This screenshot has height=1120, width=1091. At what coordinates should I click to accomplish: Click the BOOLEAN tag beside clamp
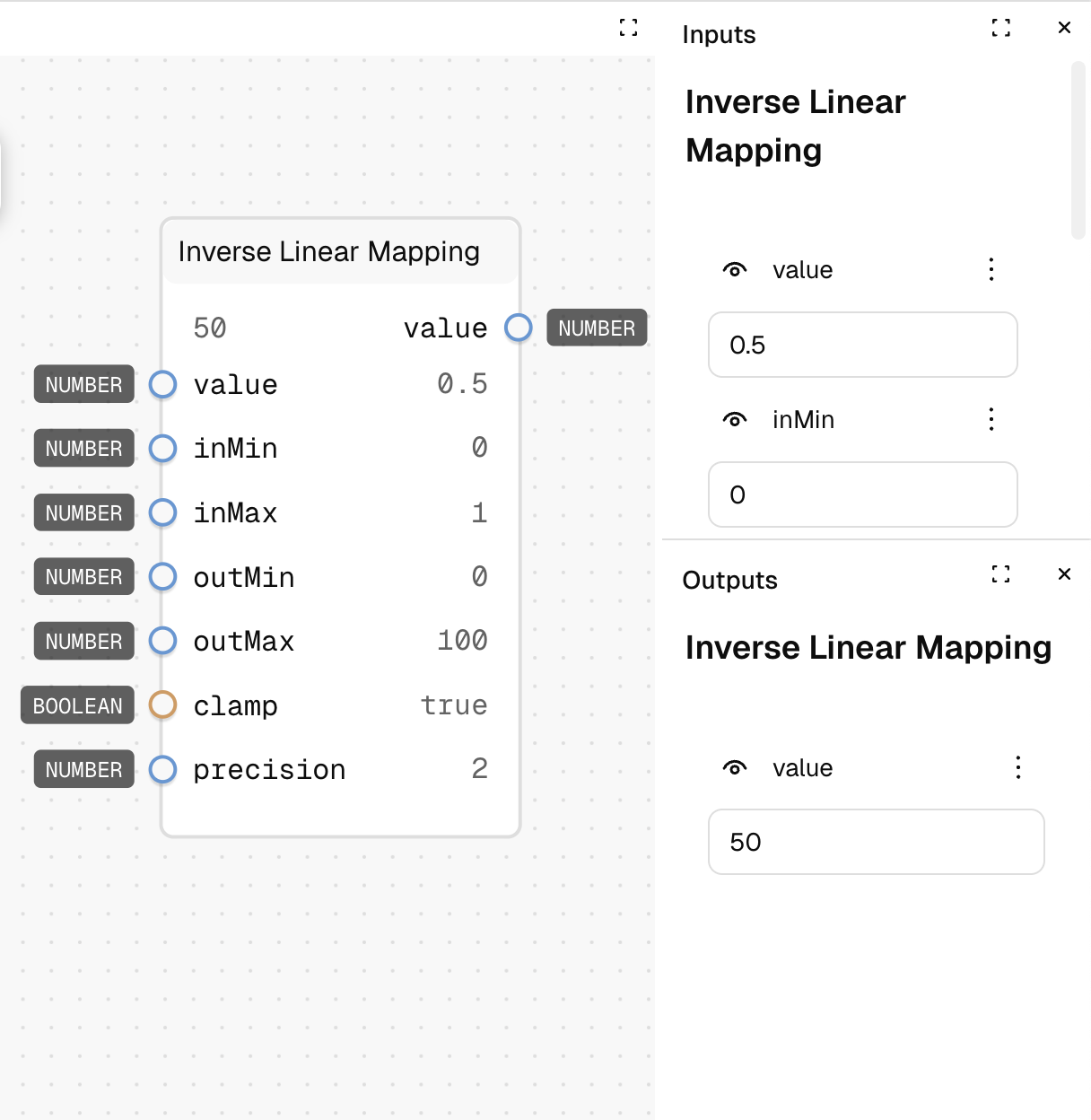click(78, 705)
